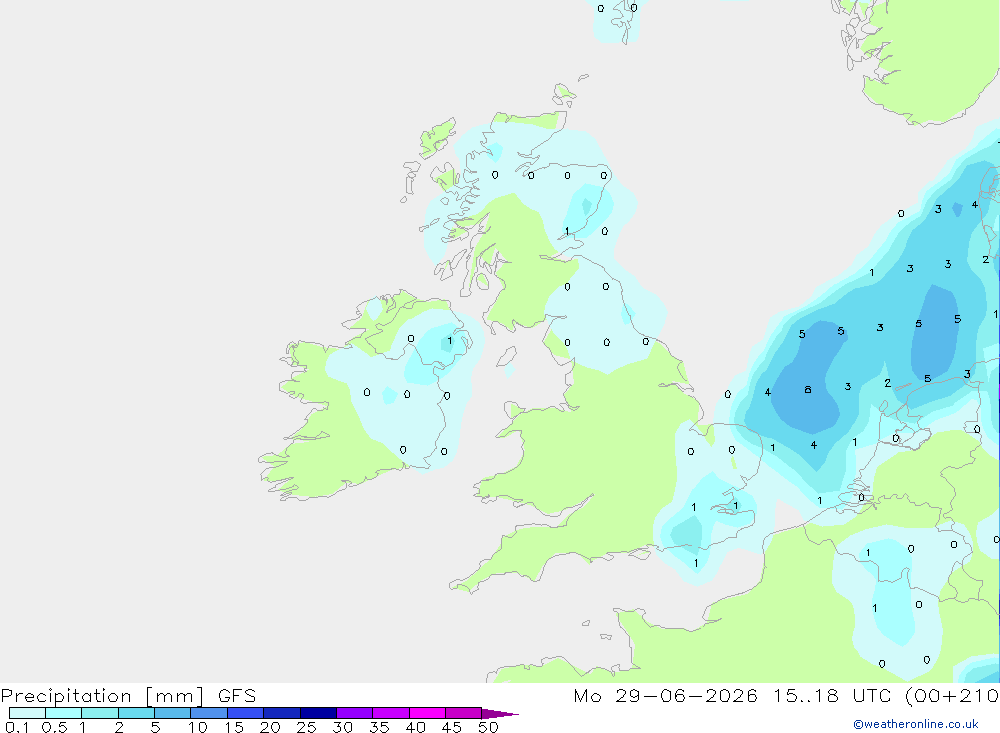Click the '25' legend scale label
The image size is (1000, 733).
[x=306, y=727]
